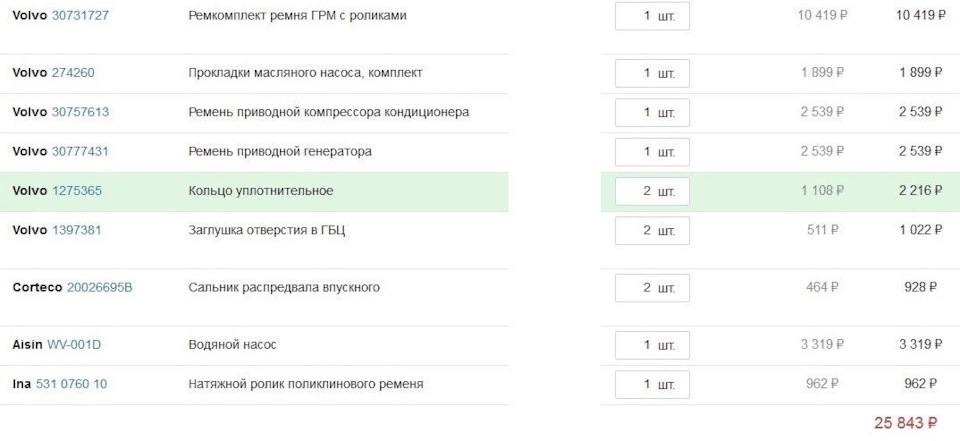Open part number link 30731727

coord(80,16)
